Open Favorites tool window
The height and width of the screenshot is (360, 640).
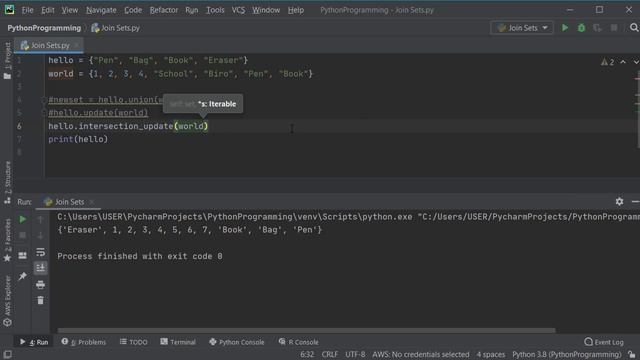click(x=7, y=240)
